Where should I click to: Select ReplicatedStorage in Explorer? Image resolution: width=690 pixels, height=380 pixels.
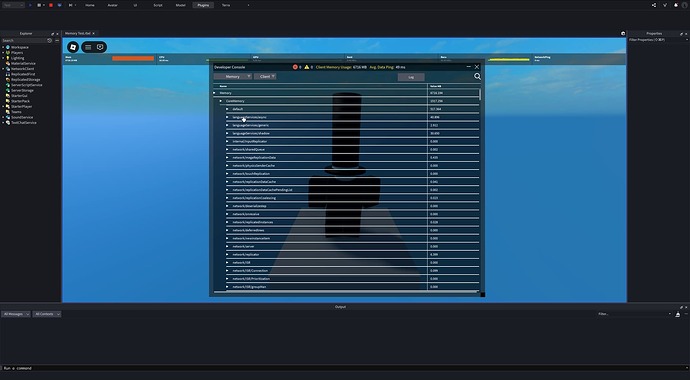pyautogui.click(x=23, y=80)
